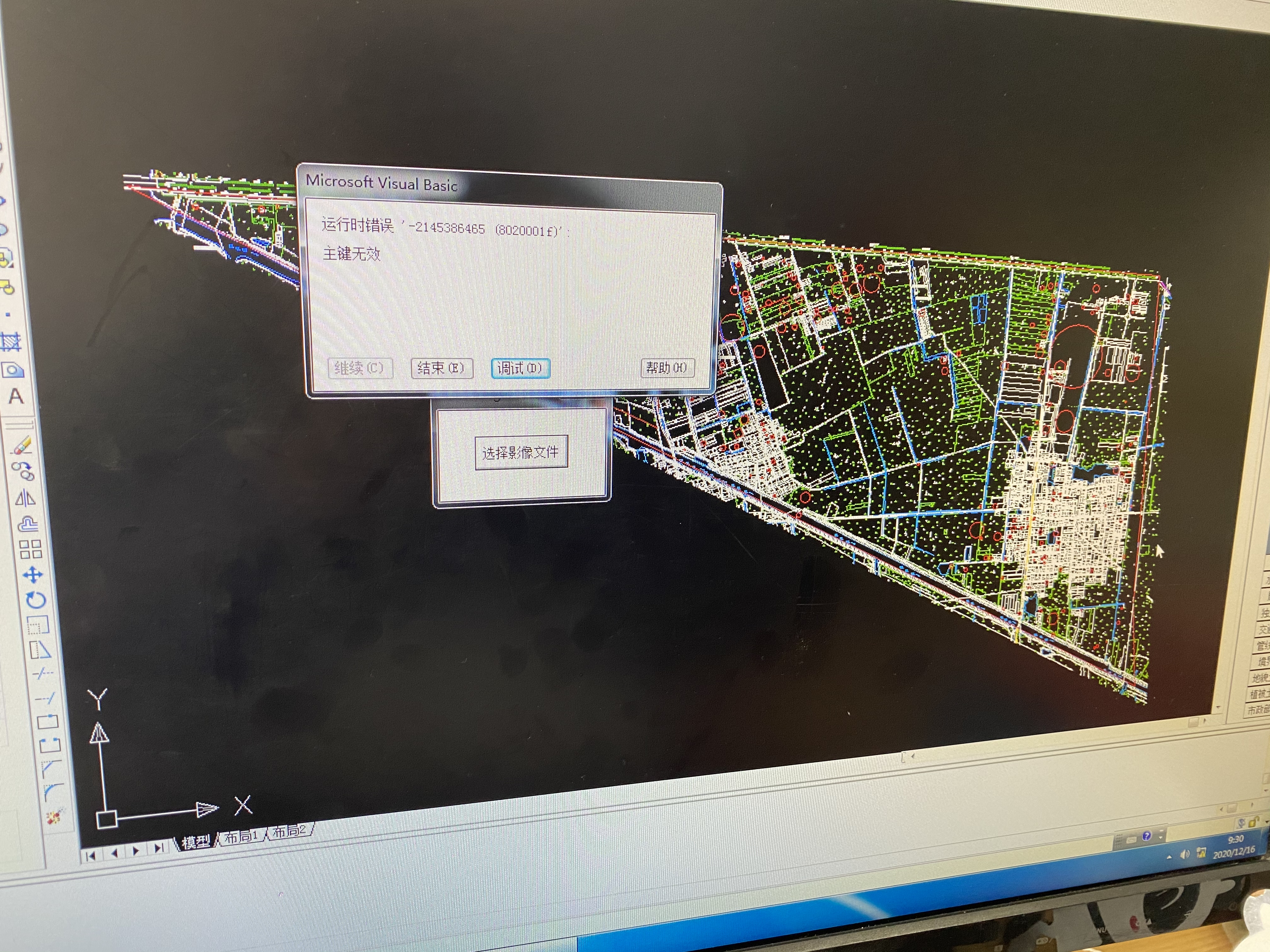
Task: Select the Offset tool
Action: (28, 524)
